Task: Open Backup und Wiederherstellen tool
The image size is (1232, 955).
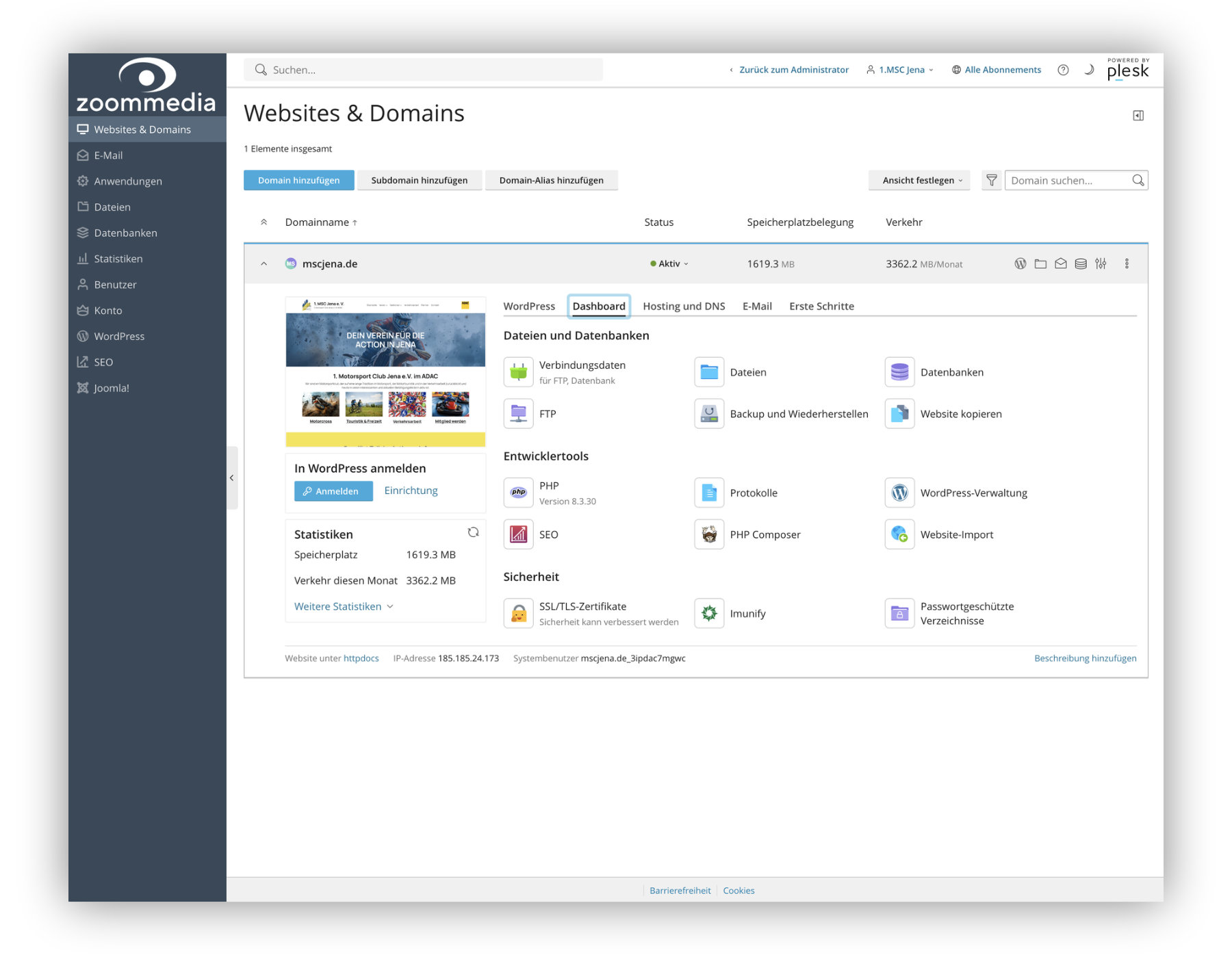Action: (x=708, y=413)
